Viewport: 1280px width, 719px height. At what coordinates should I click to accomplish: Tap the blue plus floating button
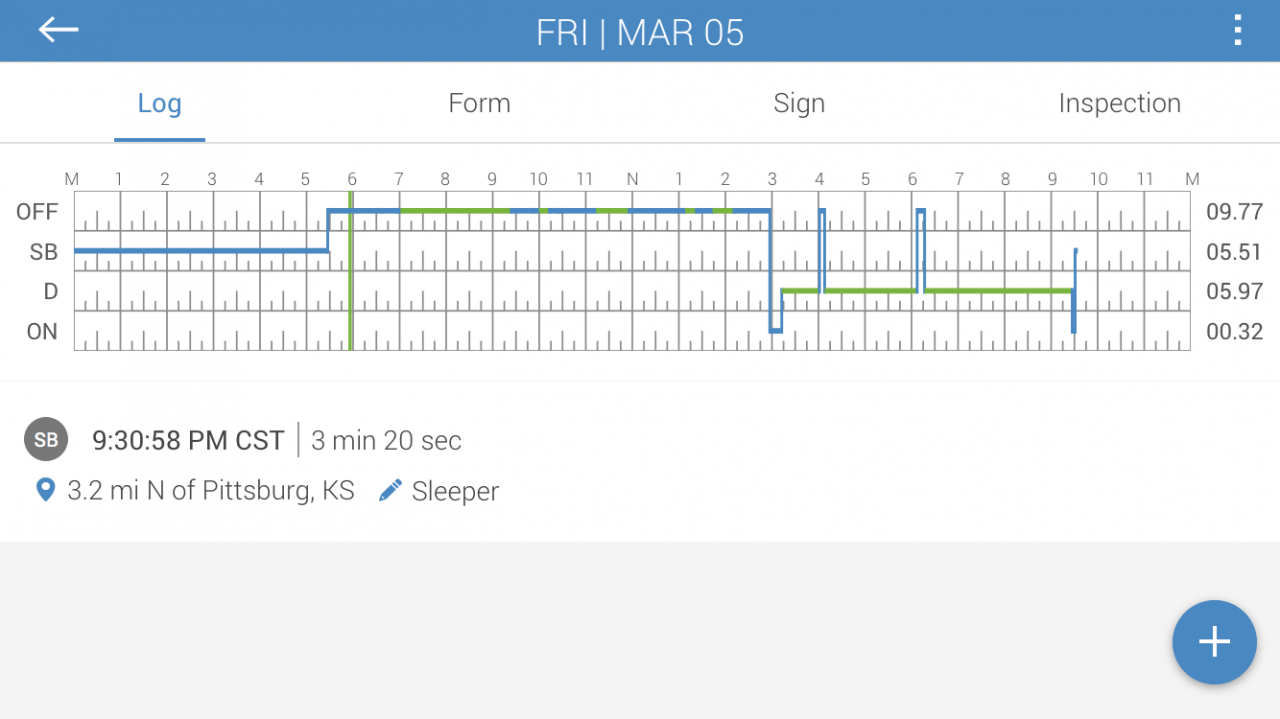coord(1214,642)
